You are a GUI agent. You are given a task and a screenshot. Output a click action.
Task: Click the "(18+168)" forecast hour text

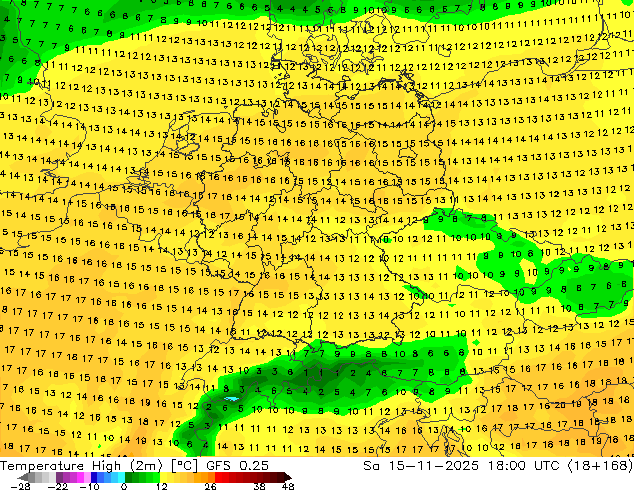(x=600, y=466)
